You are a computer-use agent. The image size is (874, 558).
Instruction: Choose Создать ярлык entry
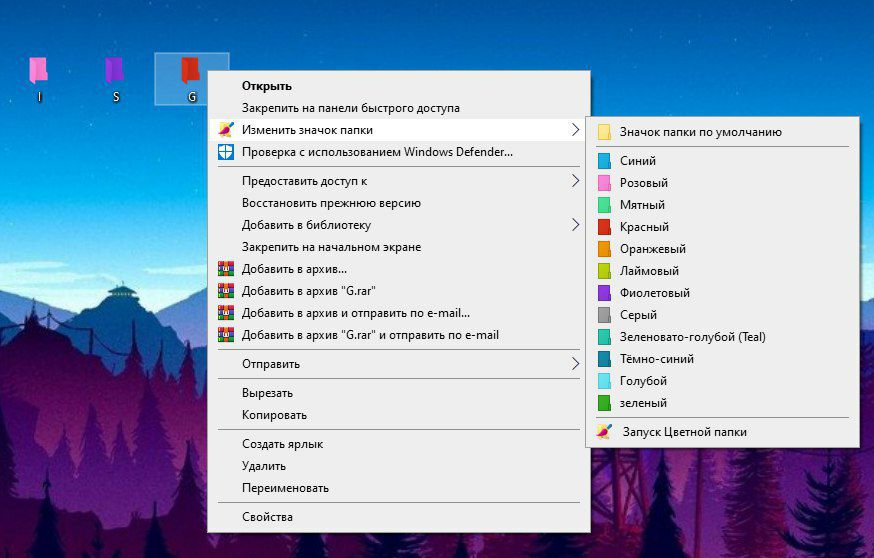[399, 444]
